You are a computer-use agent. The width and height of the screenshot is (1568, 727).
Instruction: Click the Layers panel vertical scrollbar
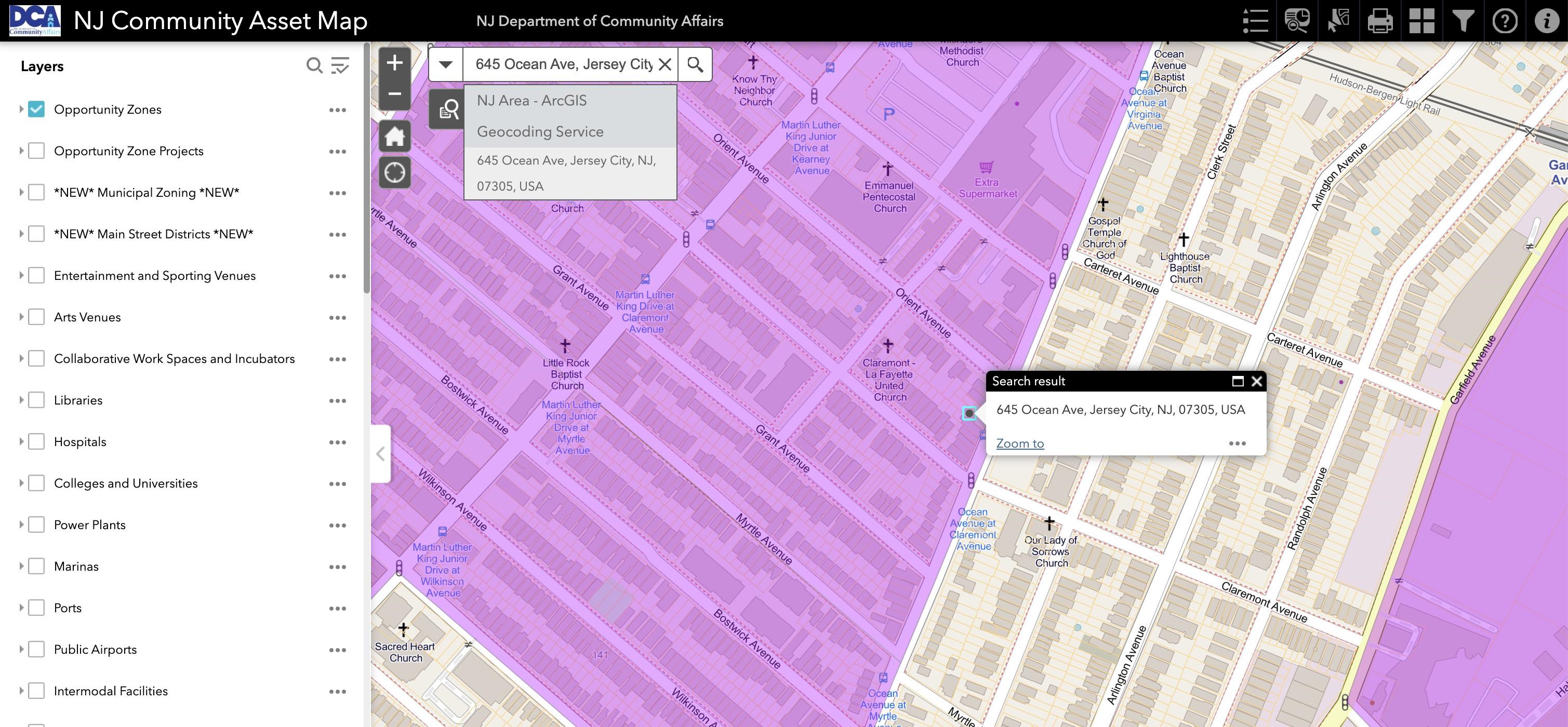click(x=366, y=167)
